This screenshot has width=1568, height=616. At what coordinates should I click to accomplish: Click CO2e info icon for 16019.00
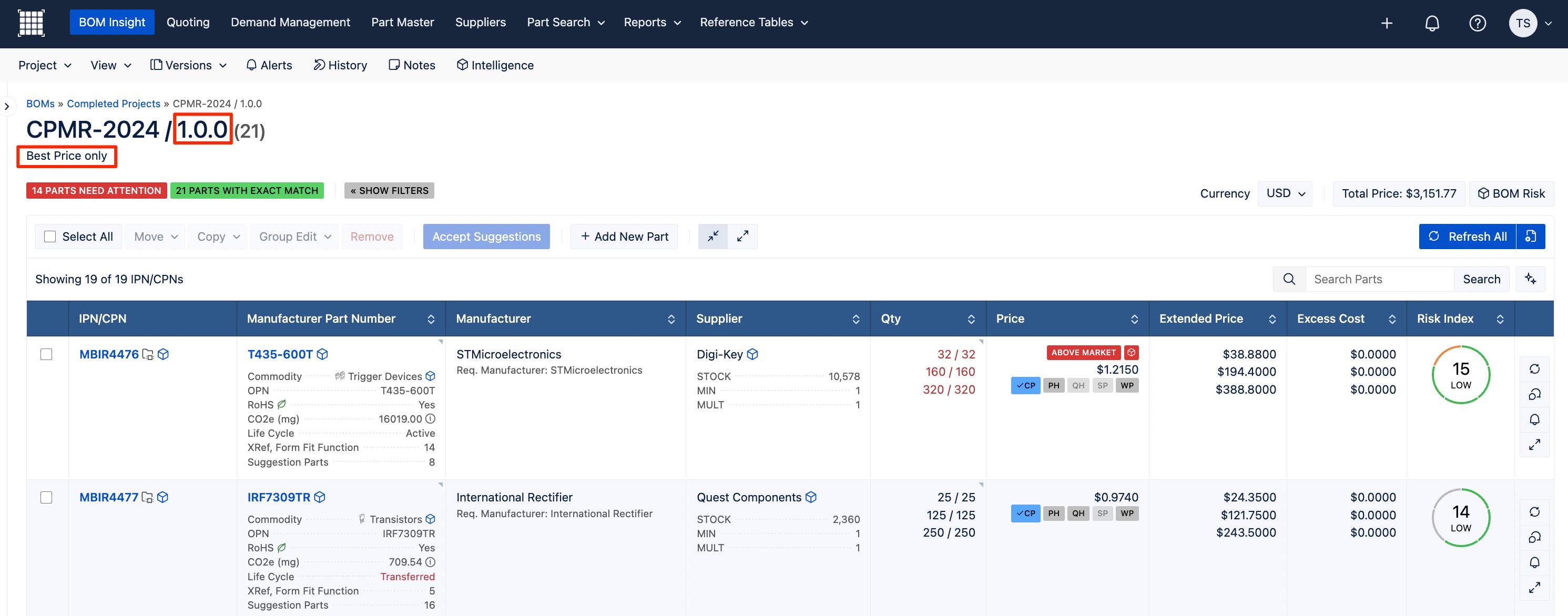click(x=430, y=419)
